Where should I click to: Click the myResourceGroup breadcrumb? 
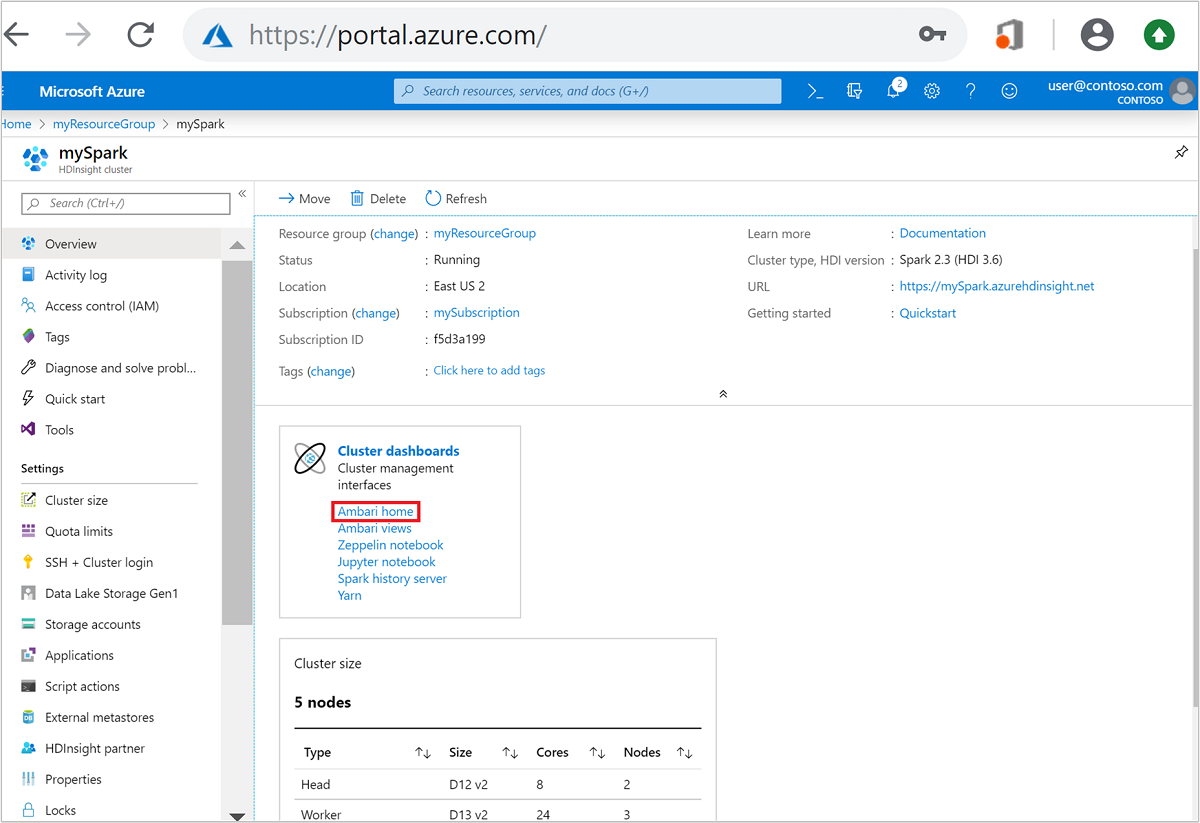point(104,124)
